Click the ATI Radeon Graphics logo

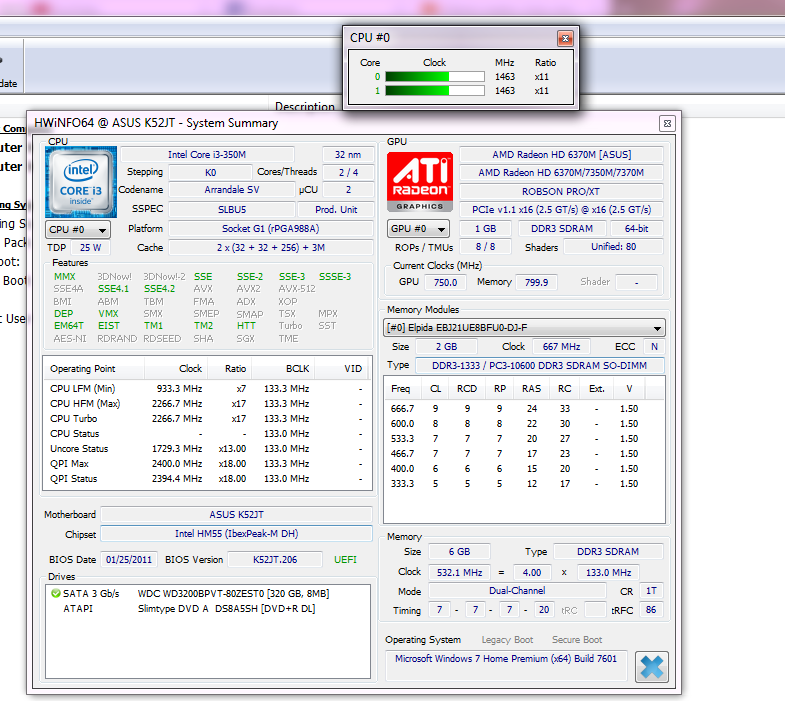[x=420, y=182]
